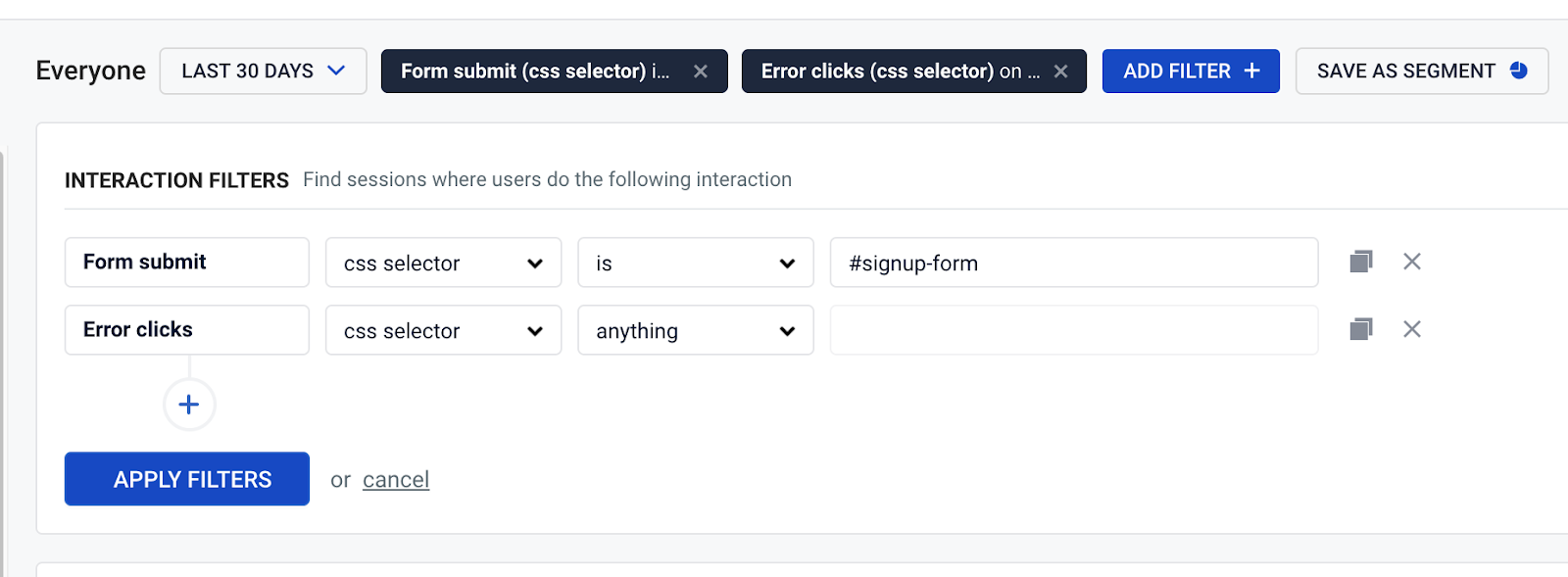Select the Form submit event type box

tap(186, 262)
